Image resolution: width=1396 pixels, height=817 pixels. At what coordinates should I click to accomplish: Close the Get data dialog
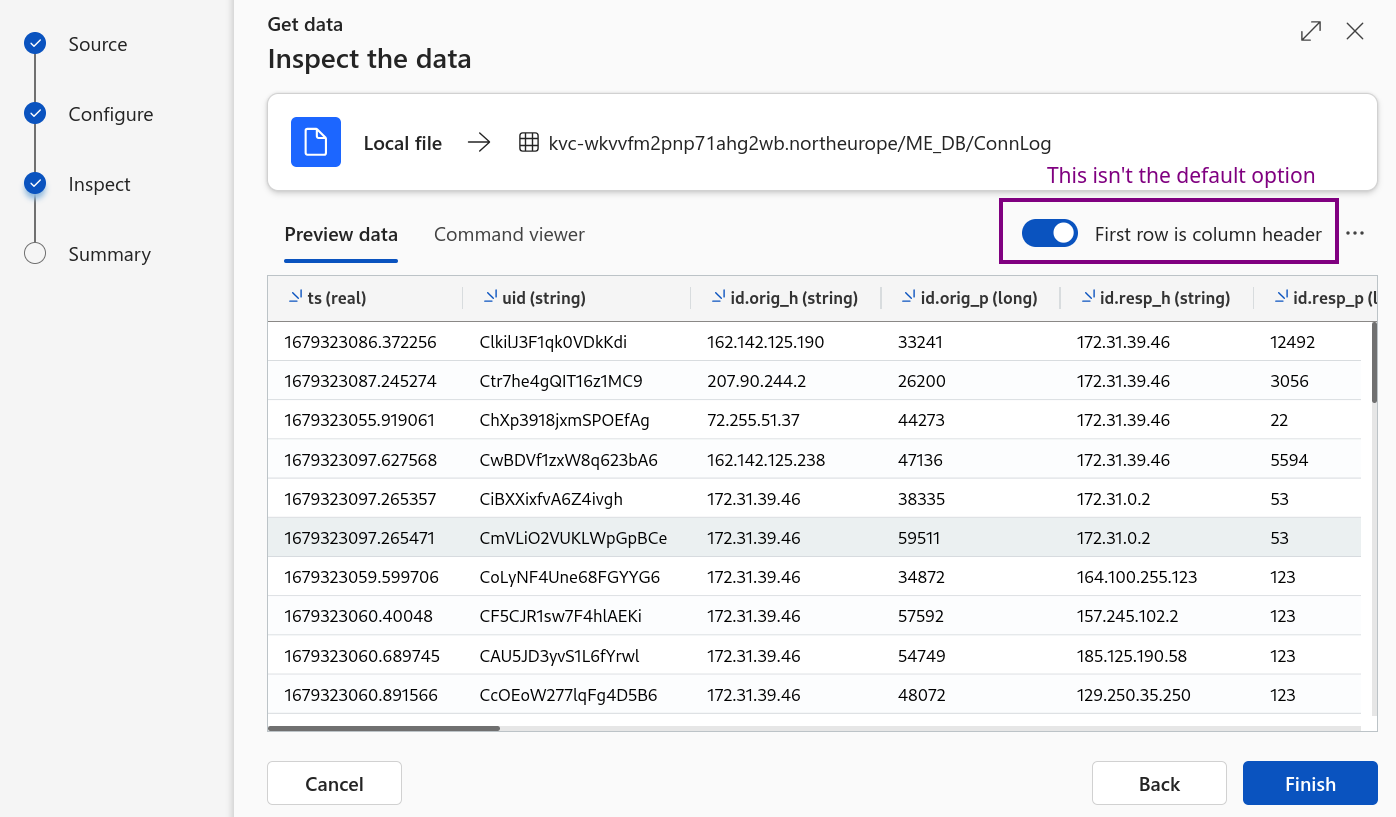[x=1355, y=31]
